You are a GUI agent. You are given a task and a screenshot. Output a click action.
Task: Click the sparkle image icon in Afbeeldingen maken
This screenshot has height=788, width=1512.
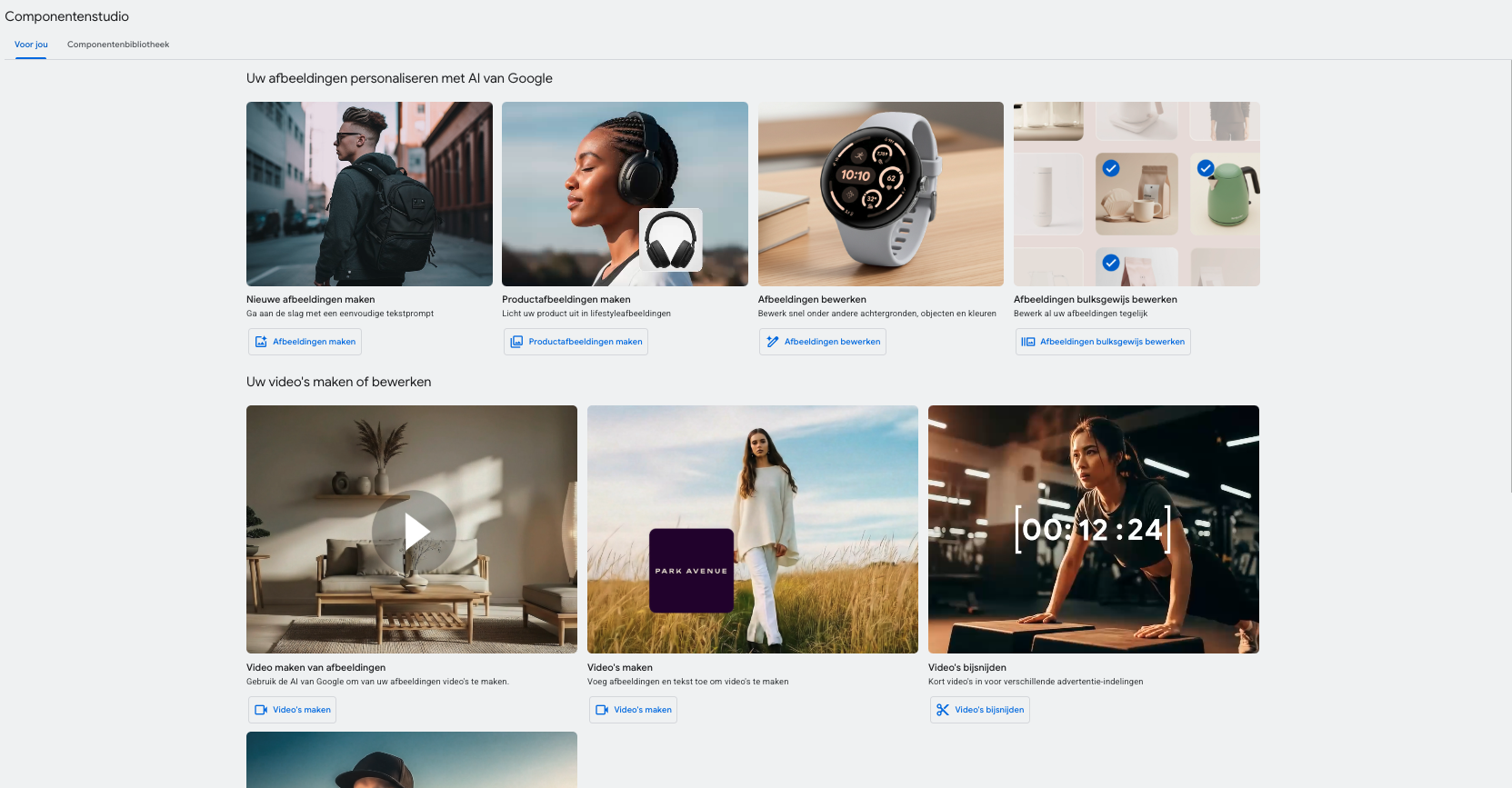tap(261, 342)
